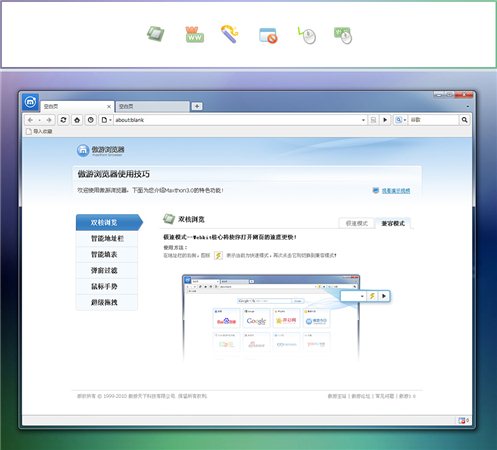This screenshot has height=450, width=497.
Task: Open the 常见问题 footer link
Action: [385, 396]
